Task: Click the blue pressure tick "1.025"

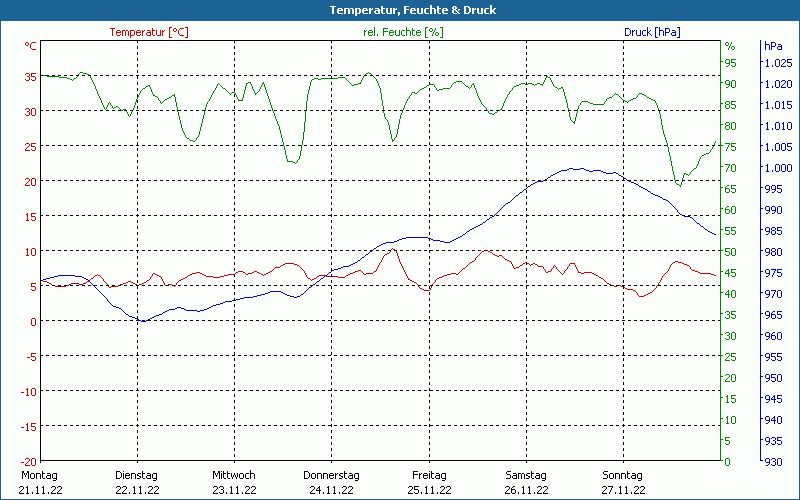Action: [x=778, y=63]
